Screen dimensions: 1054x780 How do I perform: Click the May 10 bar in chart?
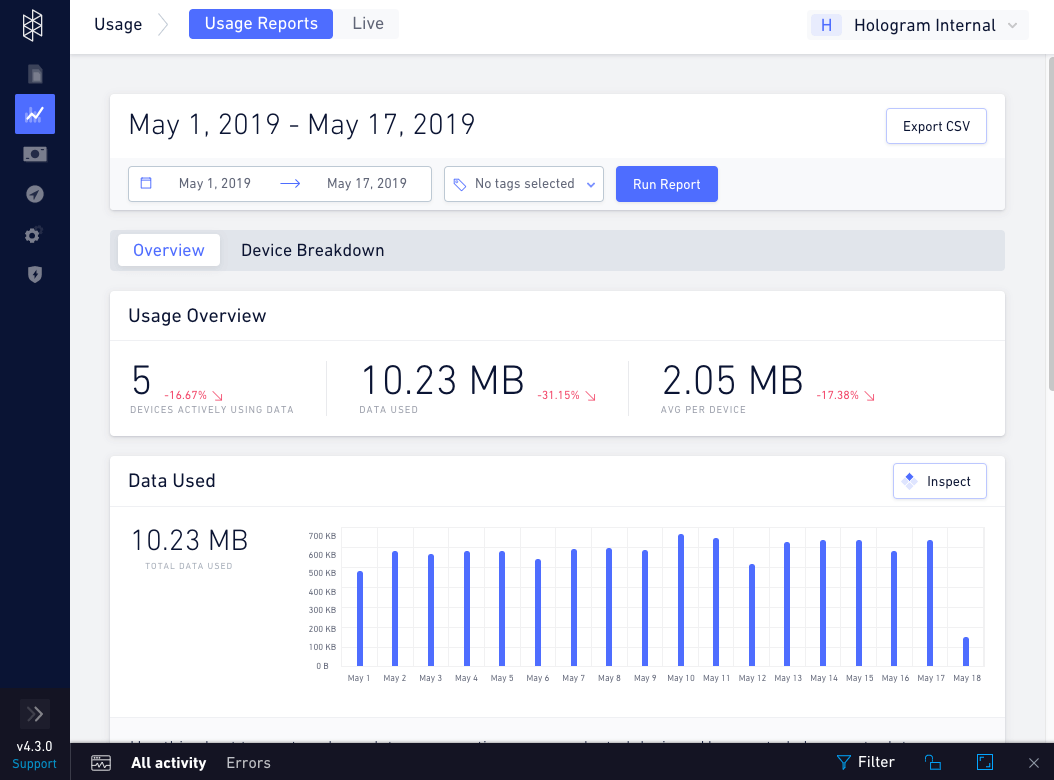(681, 600)
